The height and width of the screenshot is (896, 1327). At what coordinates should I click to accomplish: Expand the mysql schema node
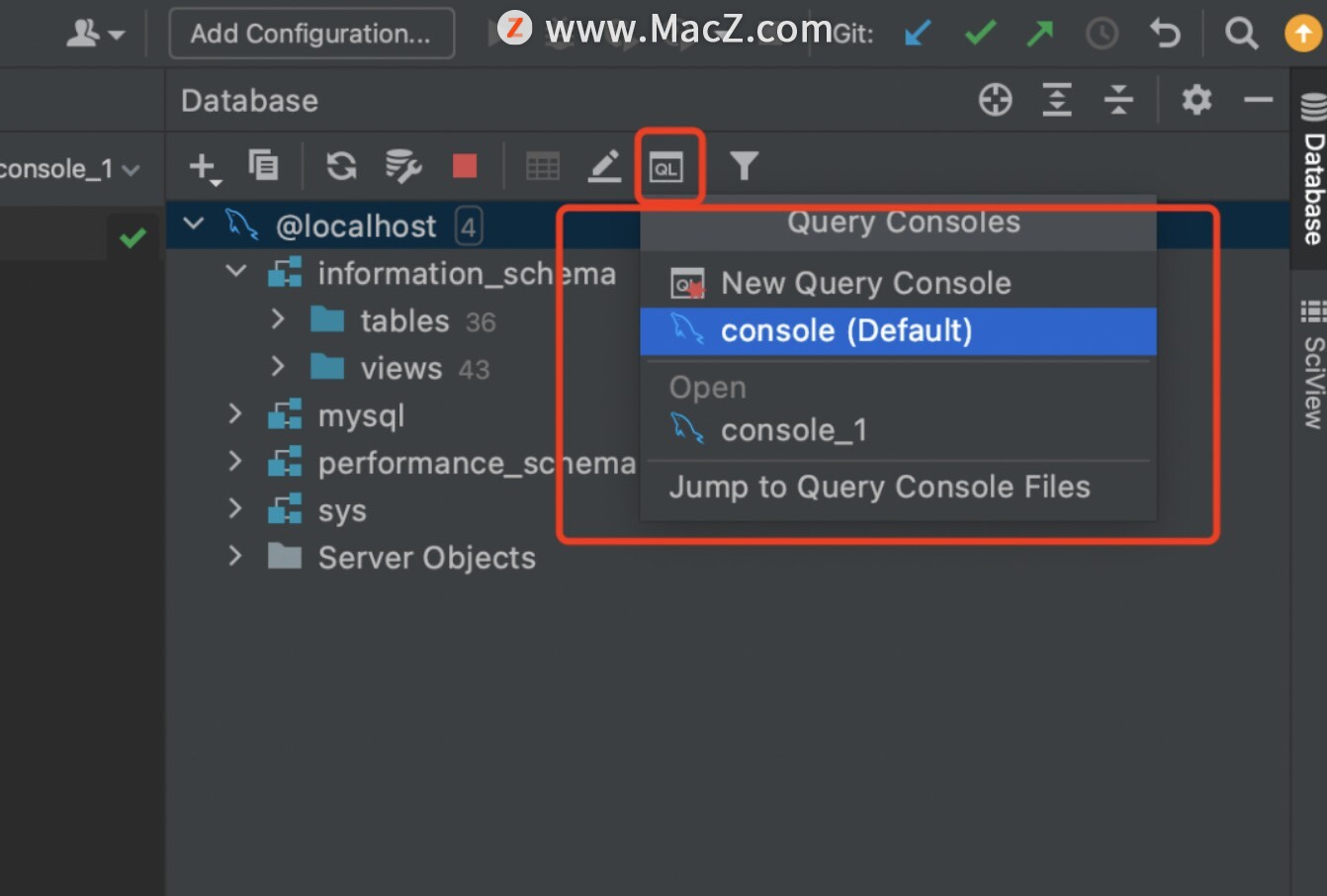(x=235, y=413)
